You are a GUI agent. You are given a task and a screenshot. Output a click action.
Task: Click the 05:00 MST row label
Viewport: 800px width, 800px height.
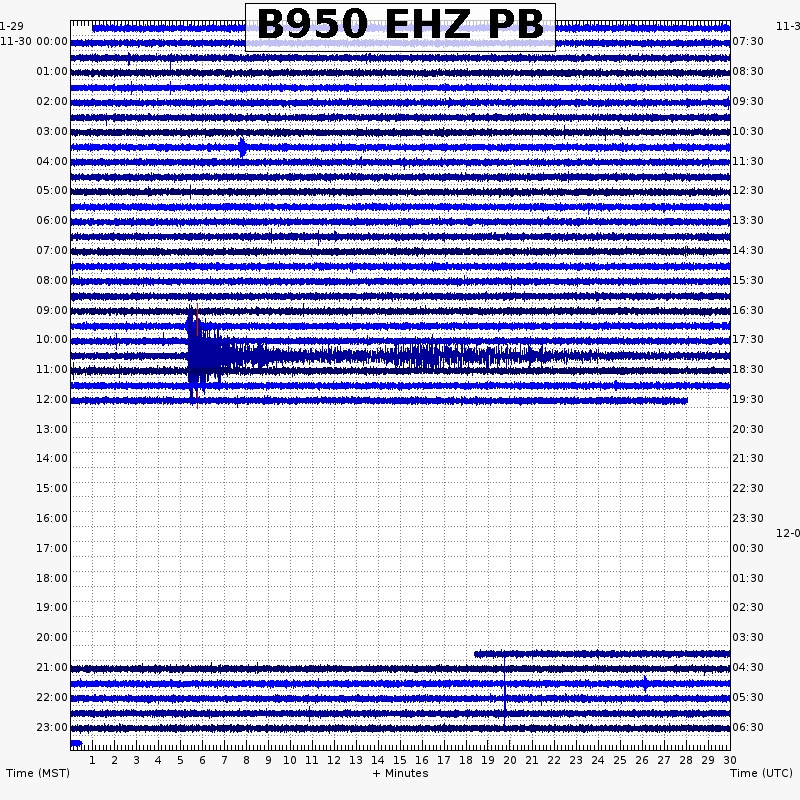point(52,190)
